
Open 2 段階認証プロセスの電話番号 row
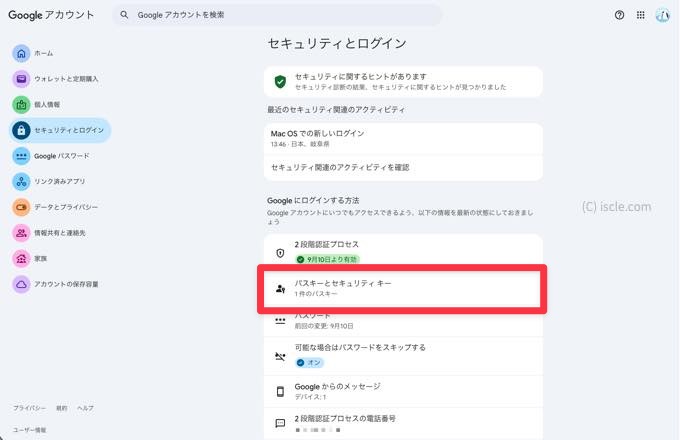[x=403, y=424]
